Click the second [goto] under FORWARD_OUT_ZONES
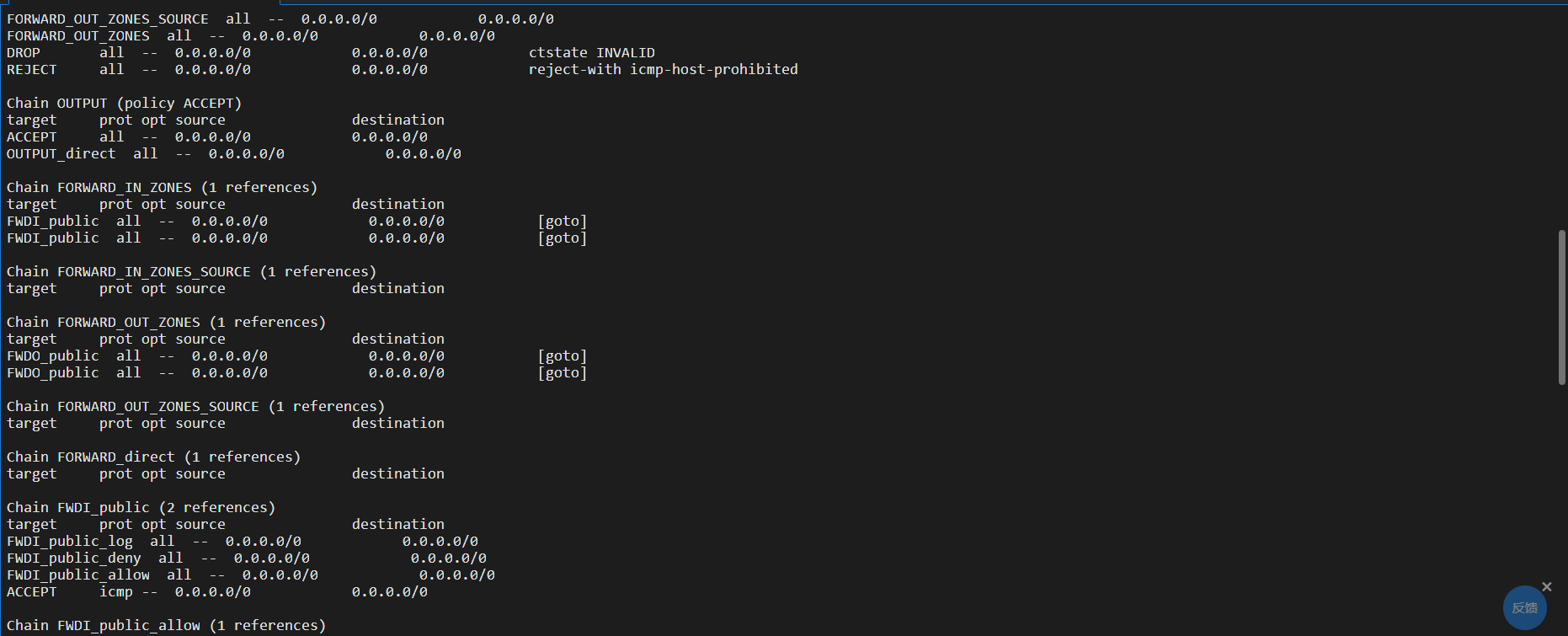This screenshot has width=1568, height=636. tap(563, 372)
